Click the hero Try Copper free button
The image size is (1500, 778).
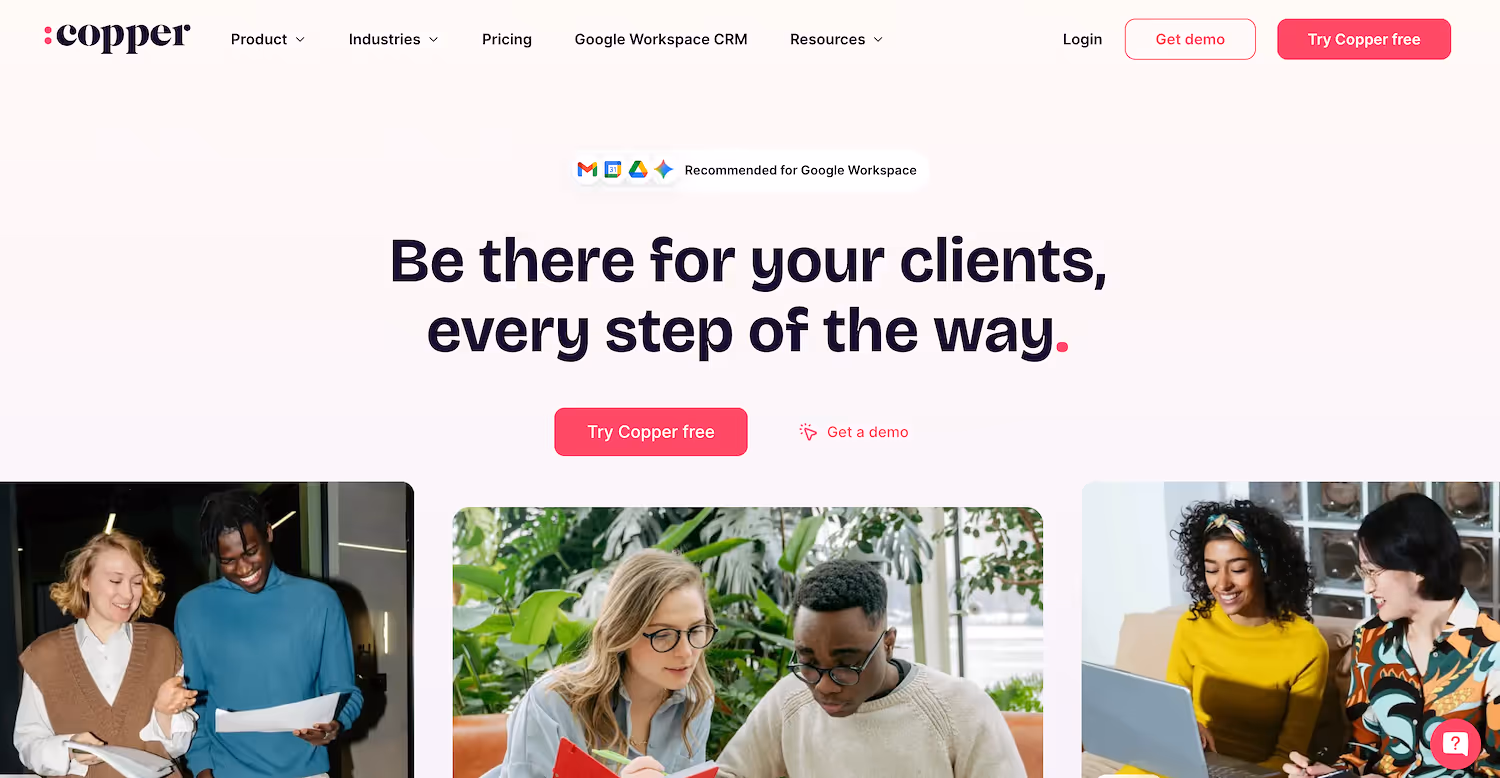click(651, 432)
